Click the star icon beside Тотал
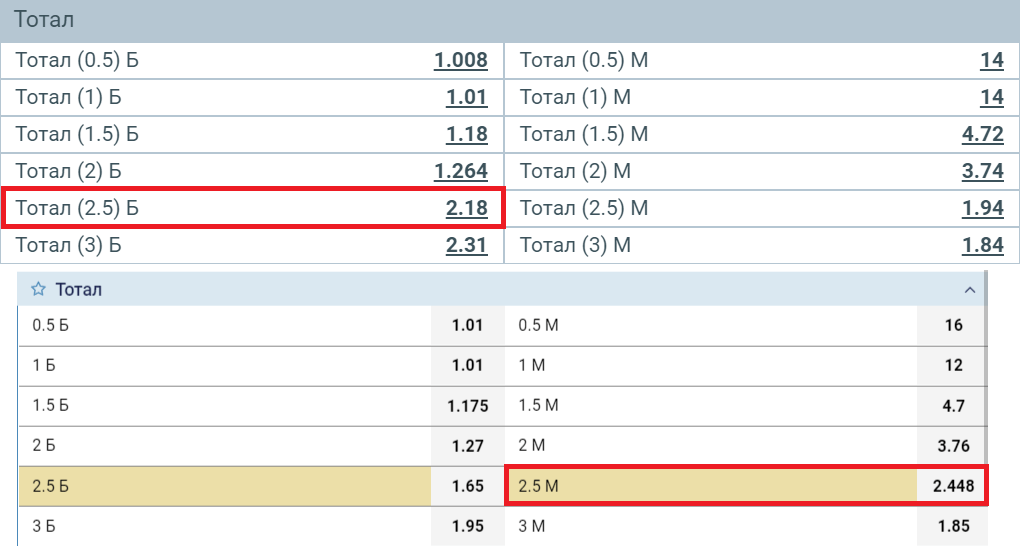Image resolution: width=1020 pixels, height=546 pixels. pyautogui.click(x=38, y=290)
